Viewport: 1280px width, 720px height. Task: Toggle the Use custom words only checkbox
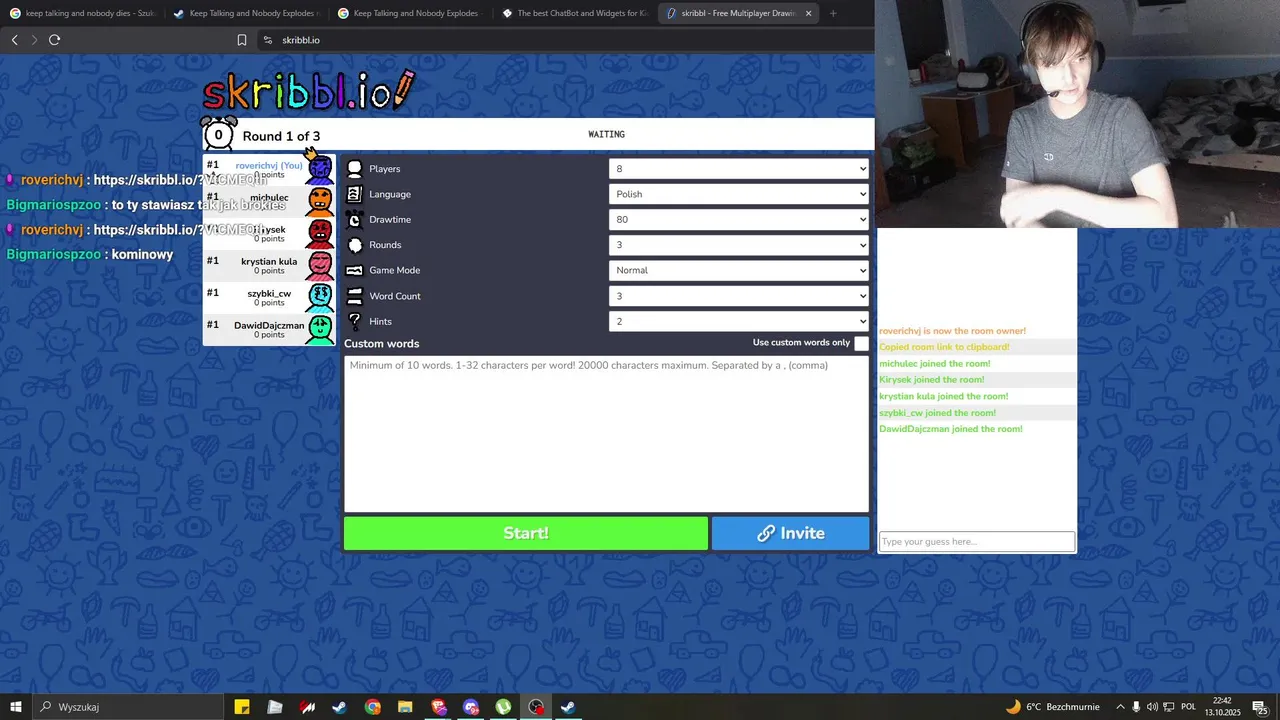(x=861, y=343)
